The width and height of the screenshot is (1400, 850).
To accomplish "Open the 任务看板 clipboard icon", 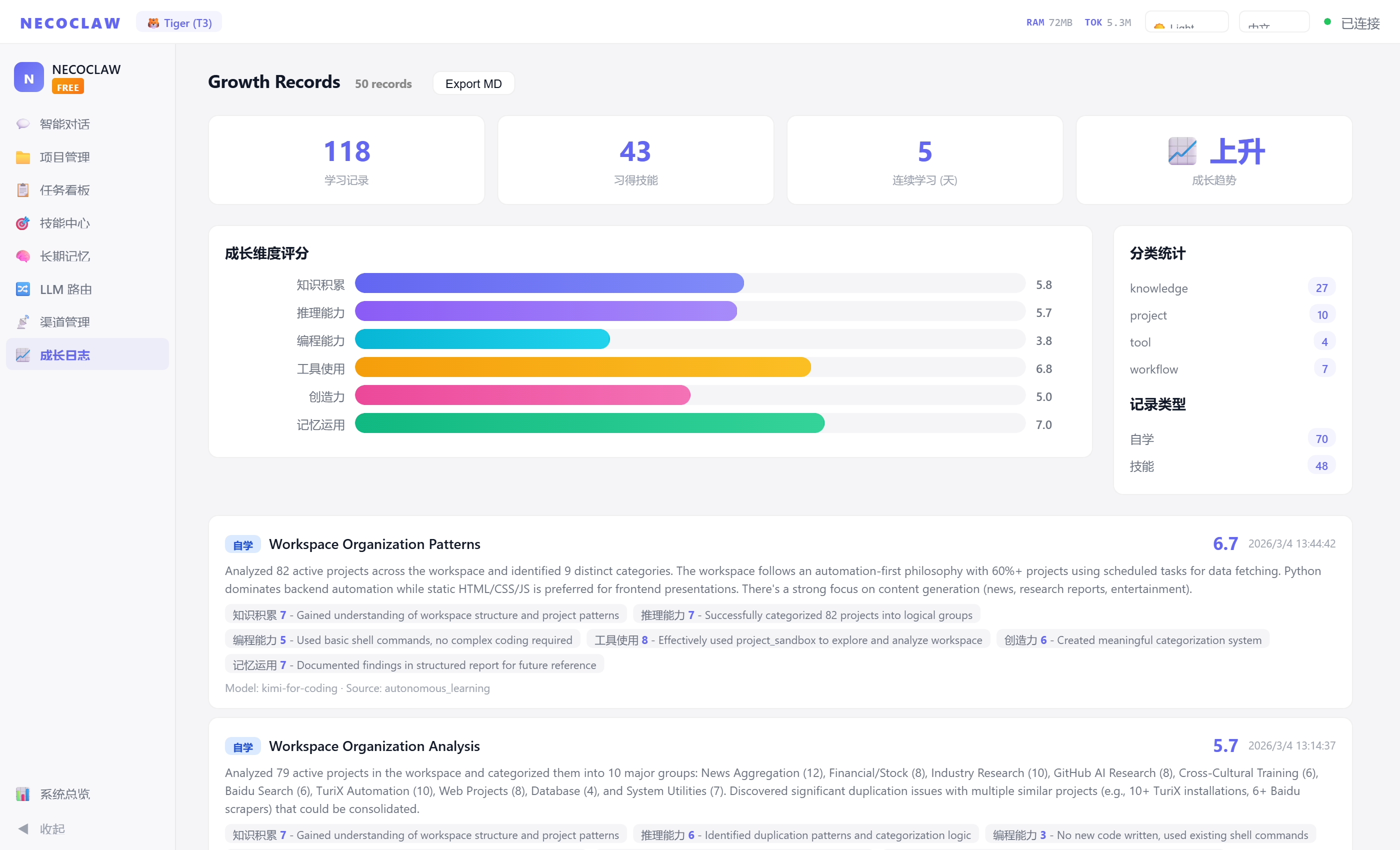I will tap(22, 190).
